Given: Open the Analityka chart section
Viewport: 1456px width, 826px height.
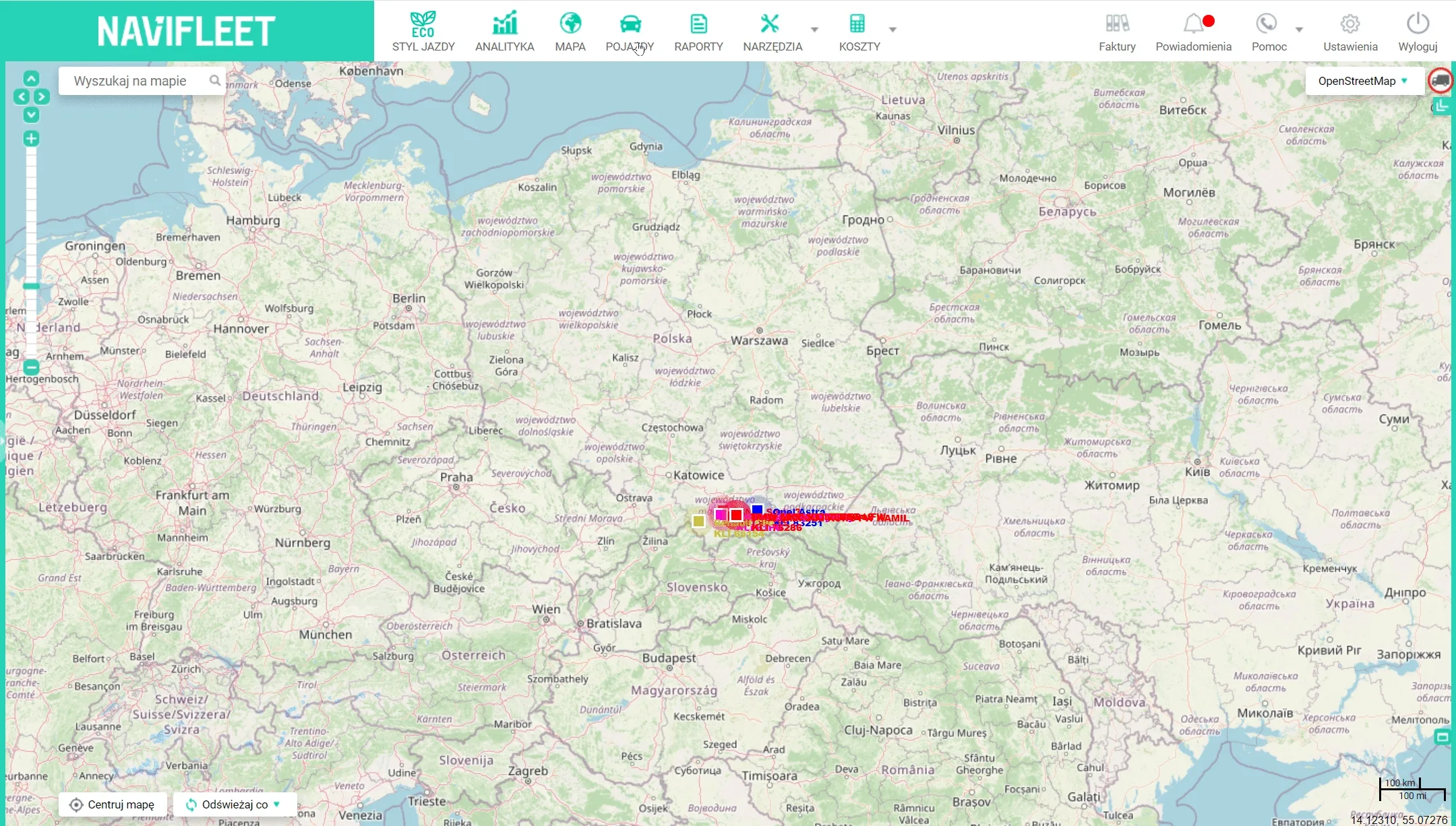Looking at the screenshot, I should [x=504, y=32].
